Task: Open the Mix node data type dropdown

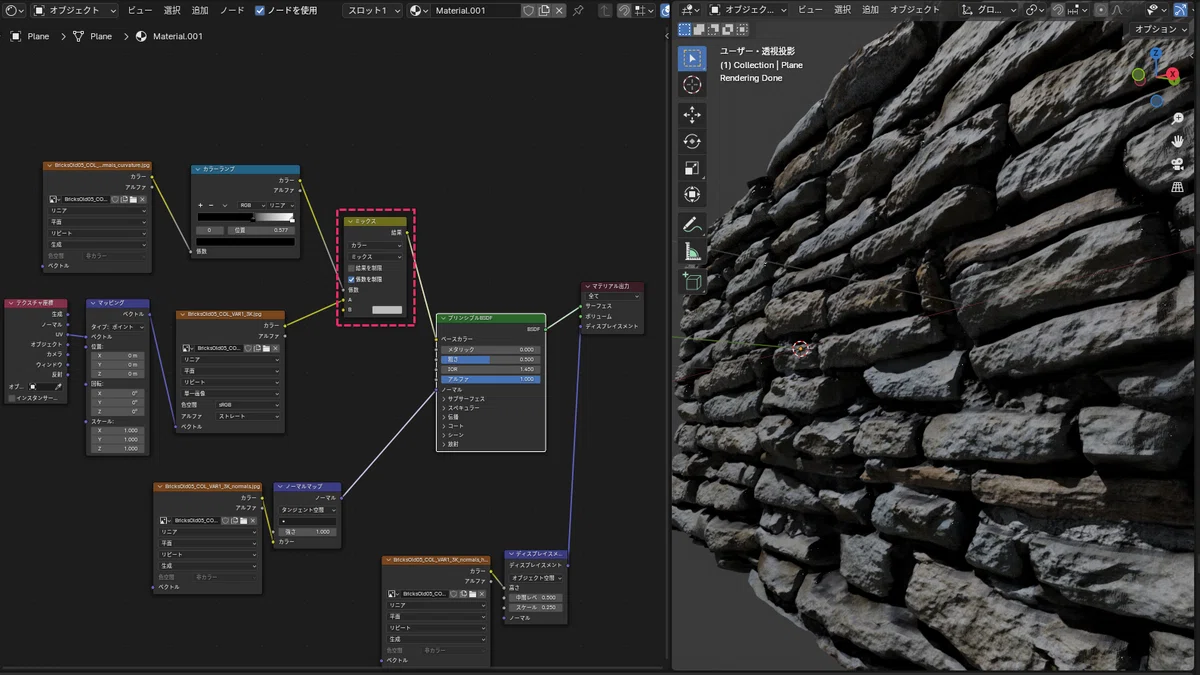Action: pyautogui.click(x=375, y=245)
